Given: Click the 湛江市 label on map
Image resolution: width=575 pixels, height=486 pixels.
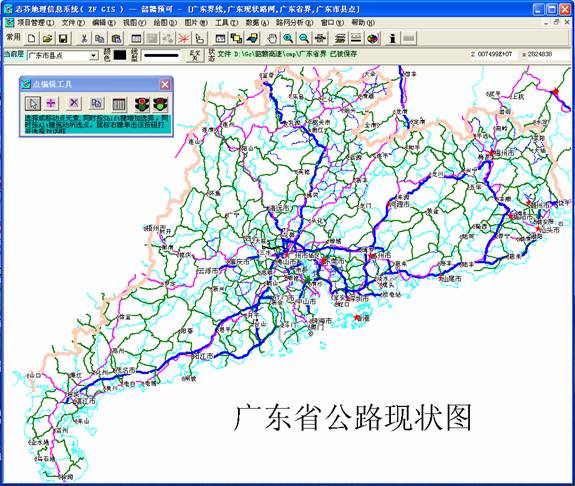Looking at the screenshot, I should pos(85,401).
